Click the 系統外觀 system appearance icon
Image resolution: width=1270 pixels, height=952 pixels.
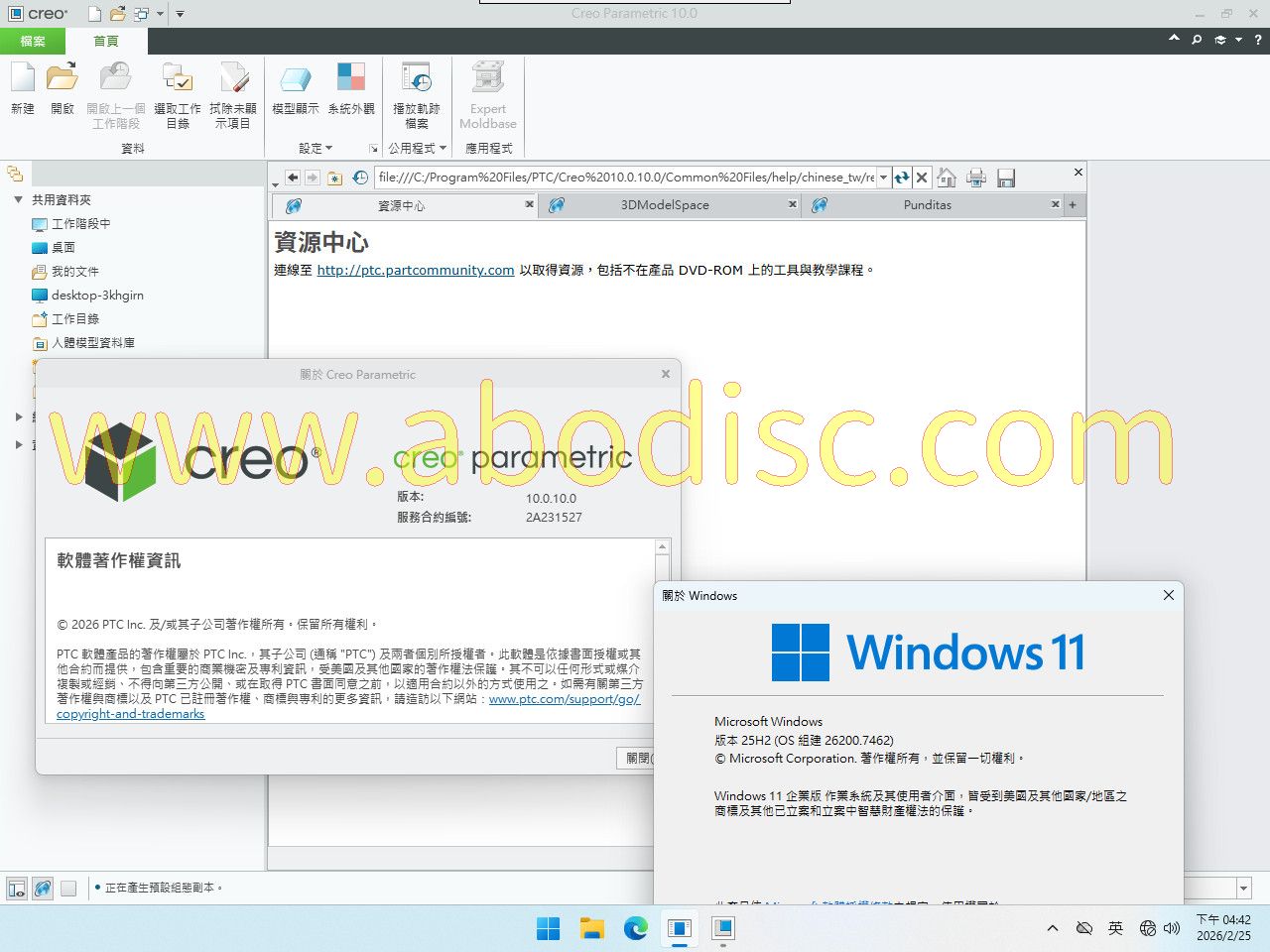[351, 79]
